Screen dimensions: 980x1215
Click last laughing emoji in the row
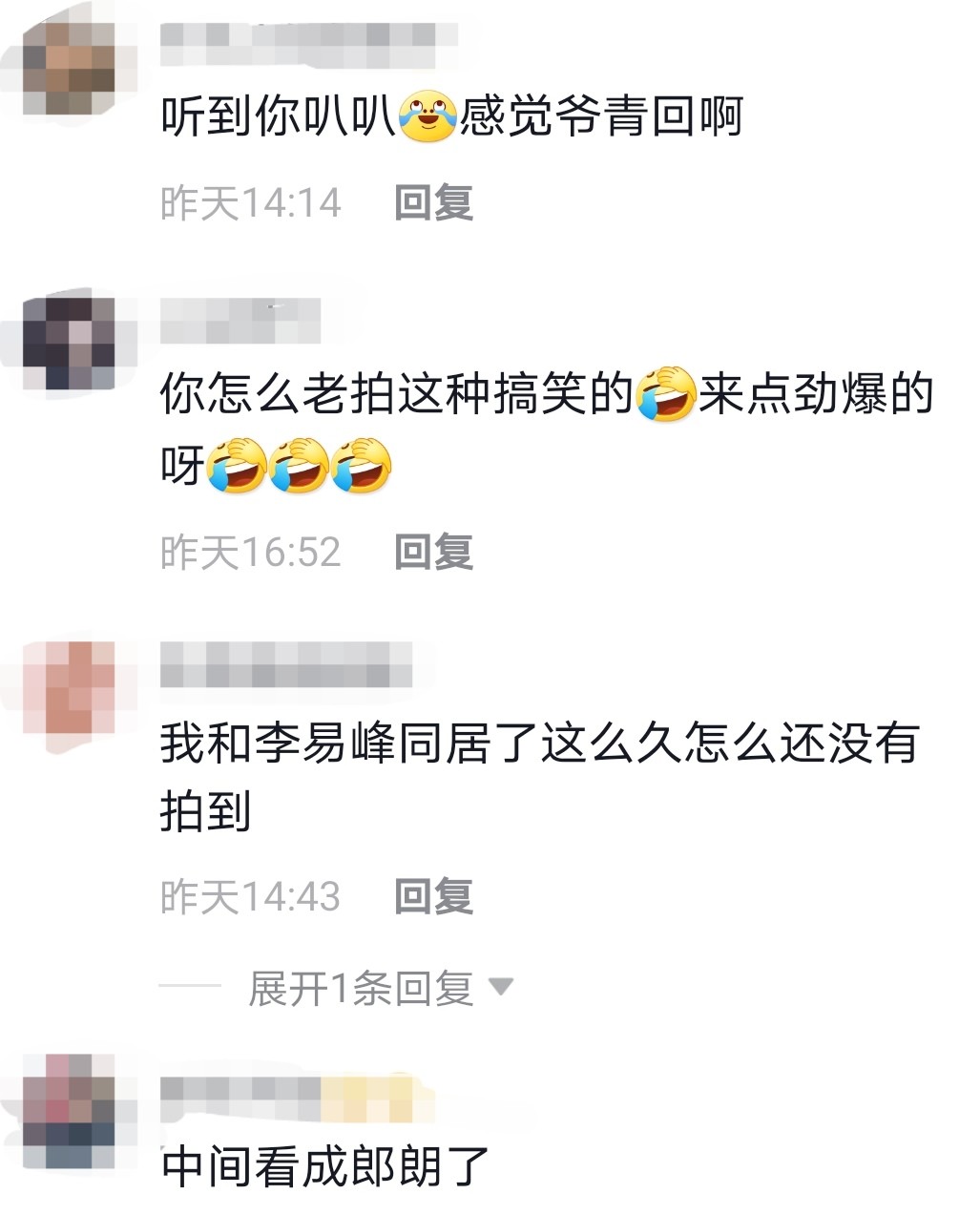click(362, 465)
